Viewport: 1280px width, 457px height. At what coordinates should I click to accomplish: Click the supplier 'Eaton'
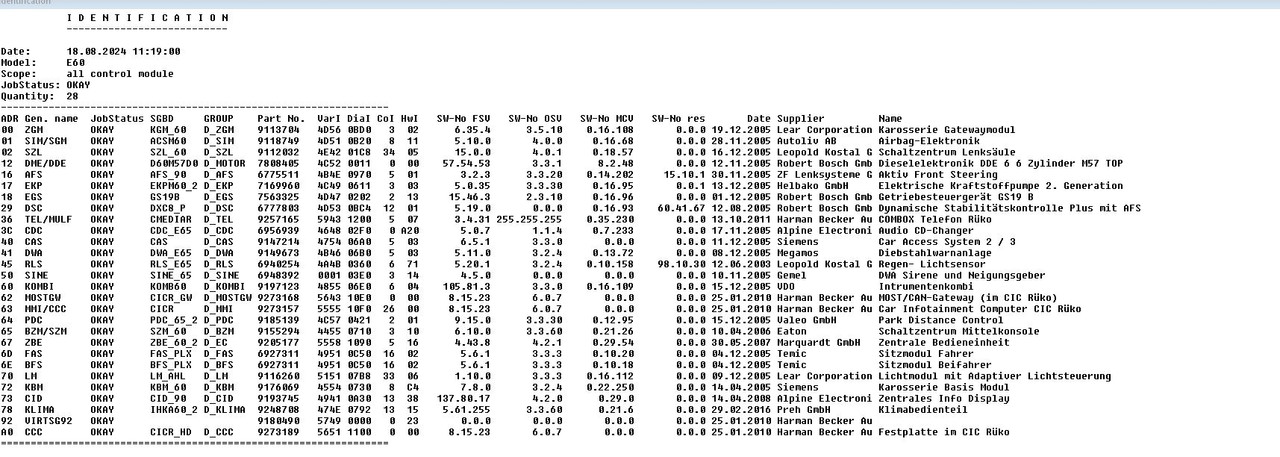[792, 331]
